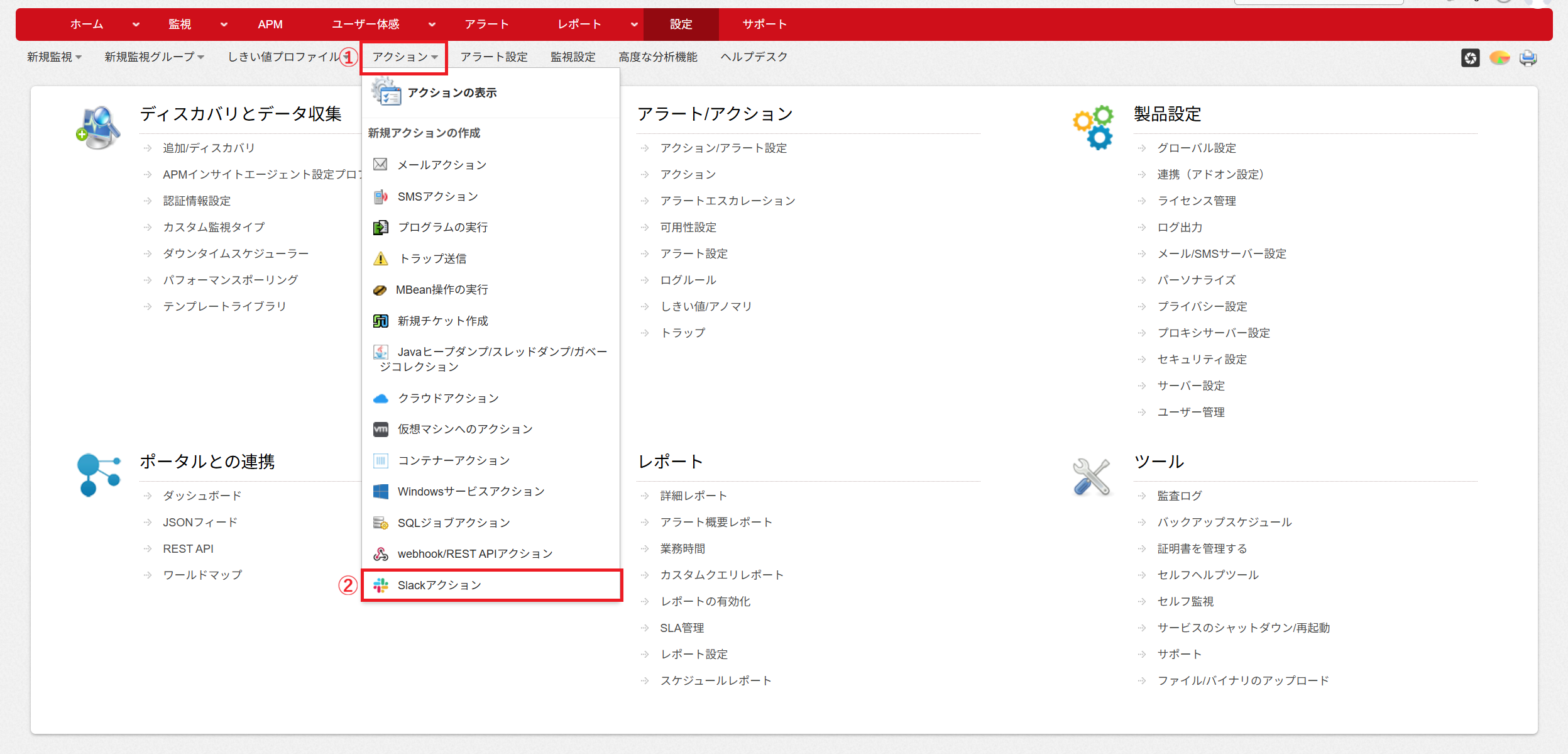Click the pie chart icon near printer
This screenshot has height=754, width=1568.
(x=1499, y=58)
